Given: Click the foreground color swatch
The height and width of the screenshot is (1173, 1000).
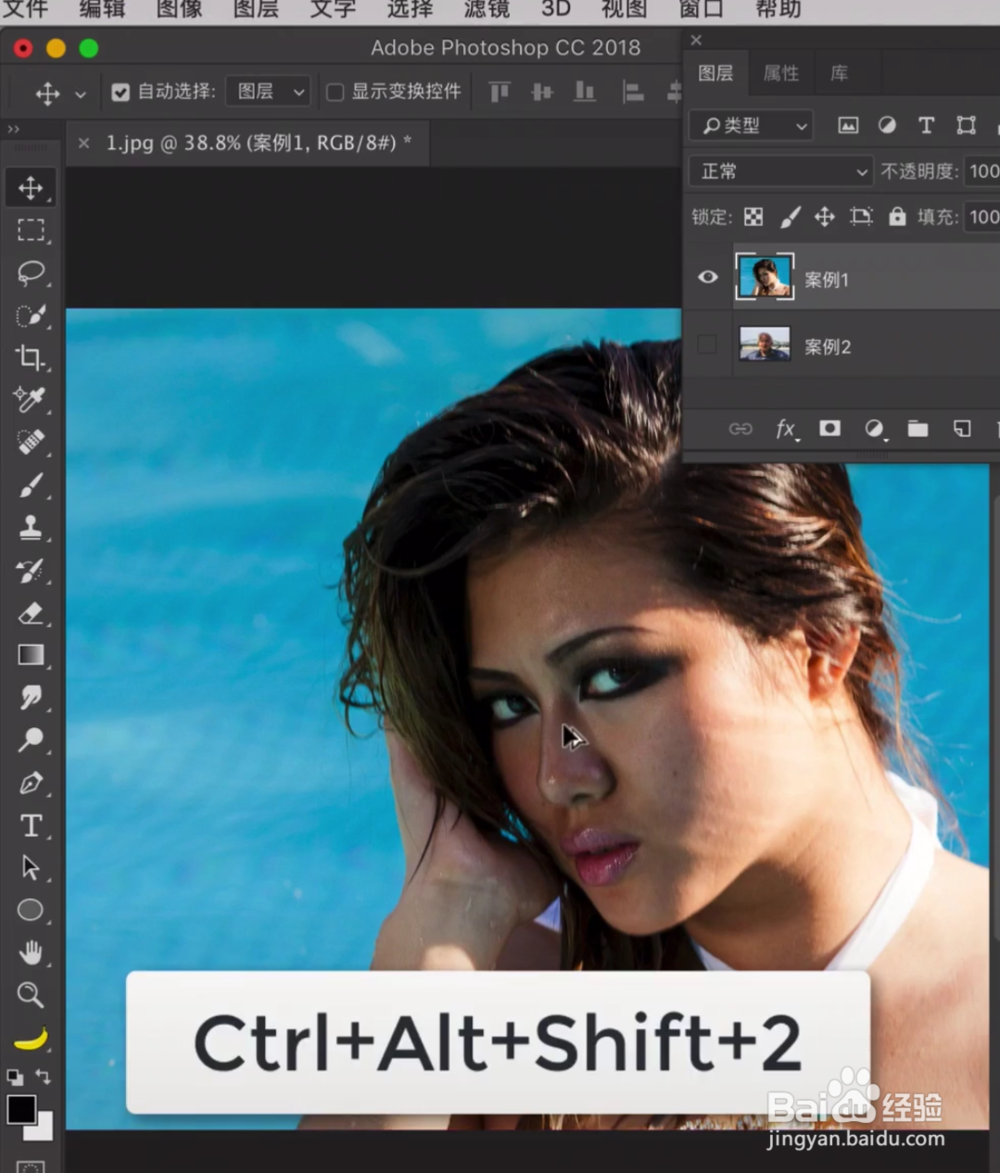Looking at the screenshot, I should pos(21,1109).
